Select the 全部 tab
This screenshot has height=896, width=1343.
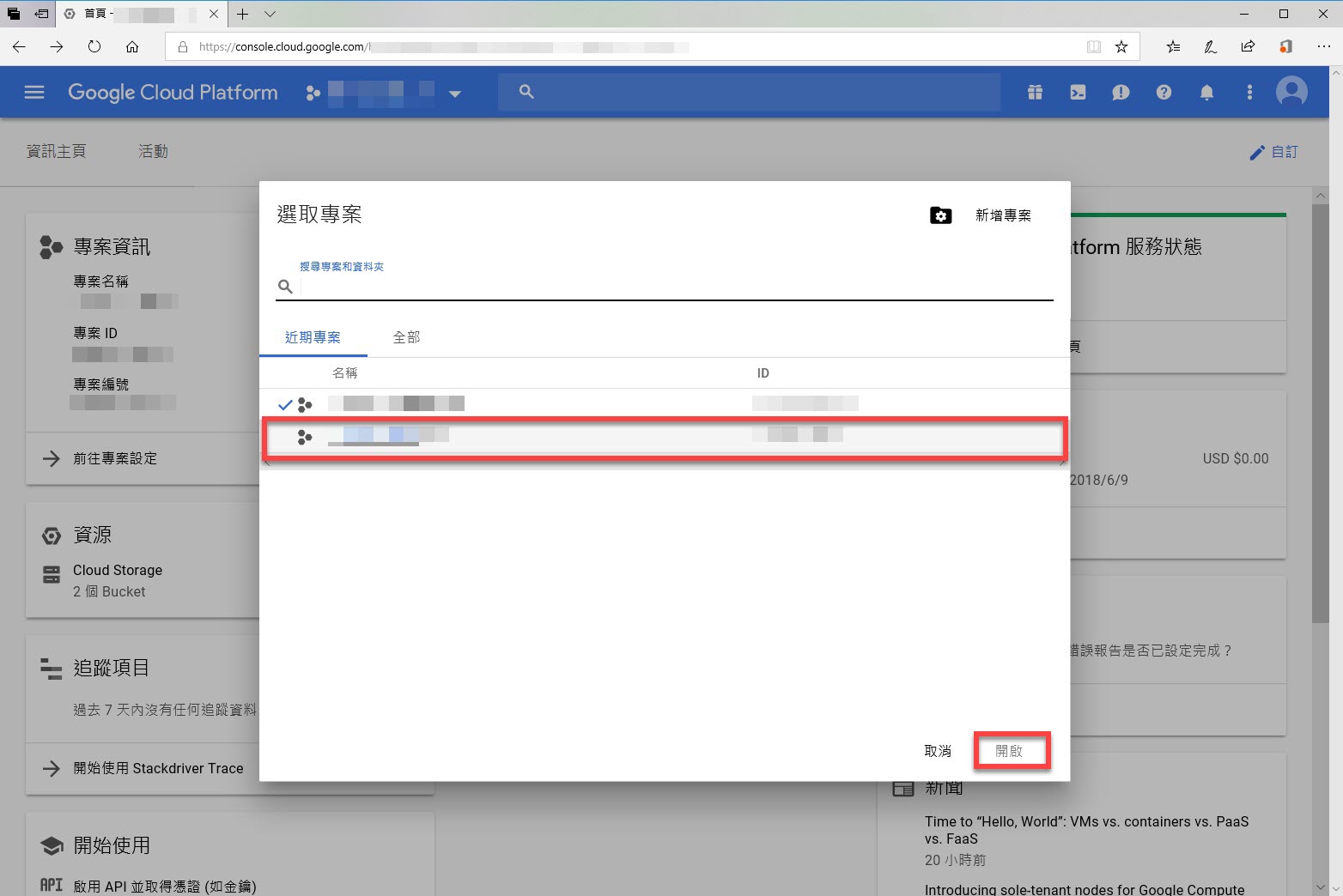pyautogui.click(x=406, y=337)
